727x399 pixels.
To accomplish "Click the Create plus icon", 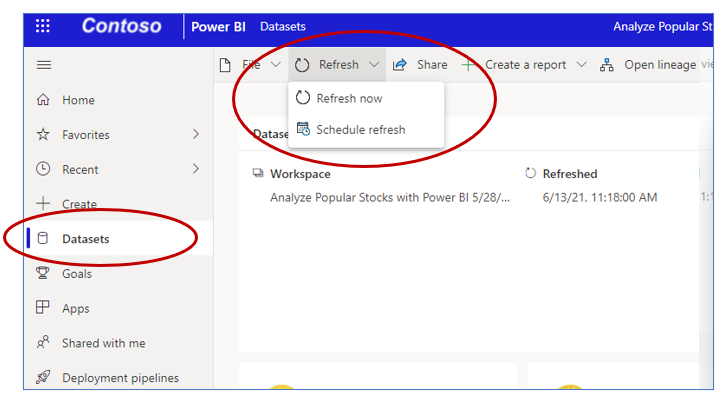I will click(x=43, y=203).
